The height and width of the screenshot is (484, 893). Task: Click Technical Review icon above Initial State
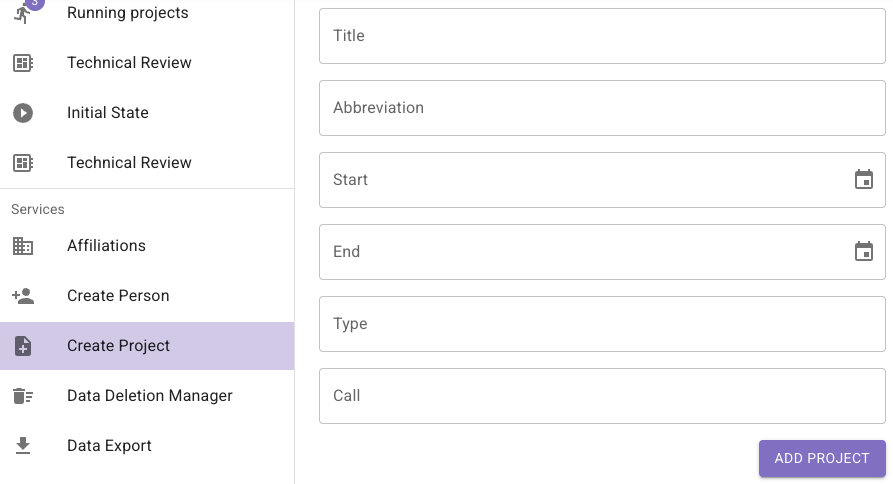[23, 63]
